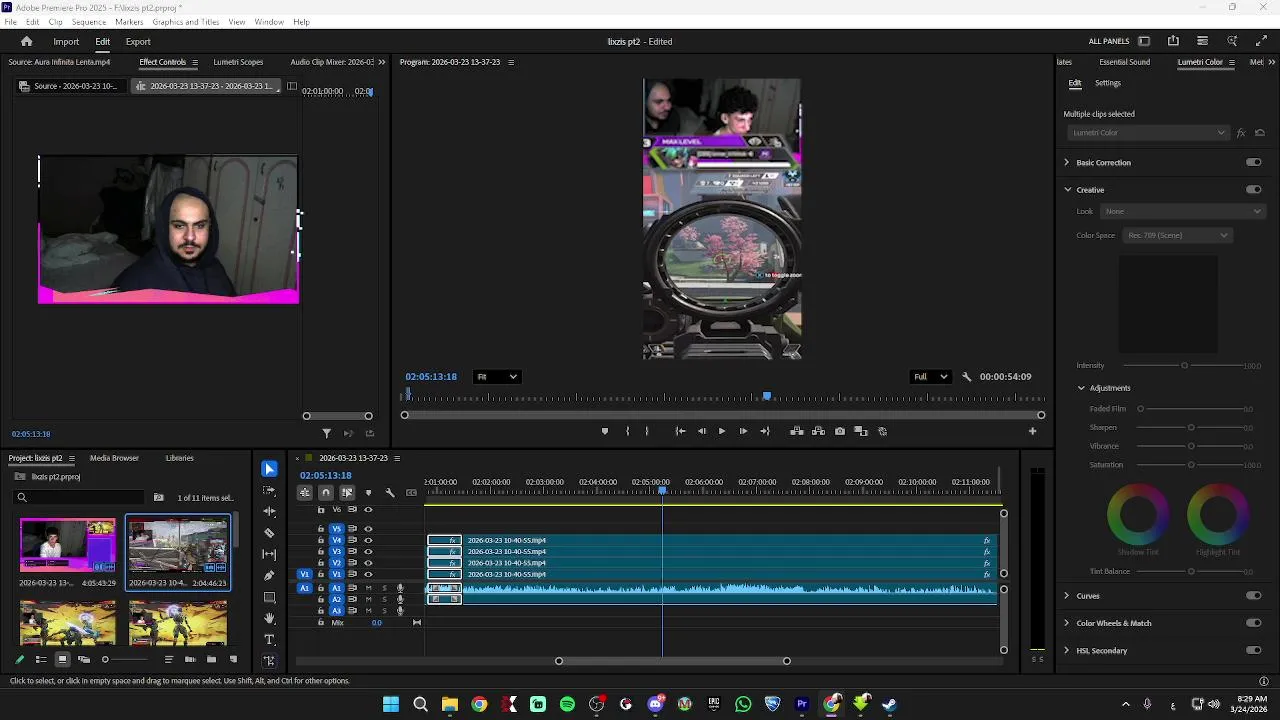Open Libraries panel tab
1280x720 pixels.
(x=180, y=458)
